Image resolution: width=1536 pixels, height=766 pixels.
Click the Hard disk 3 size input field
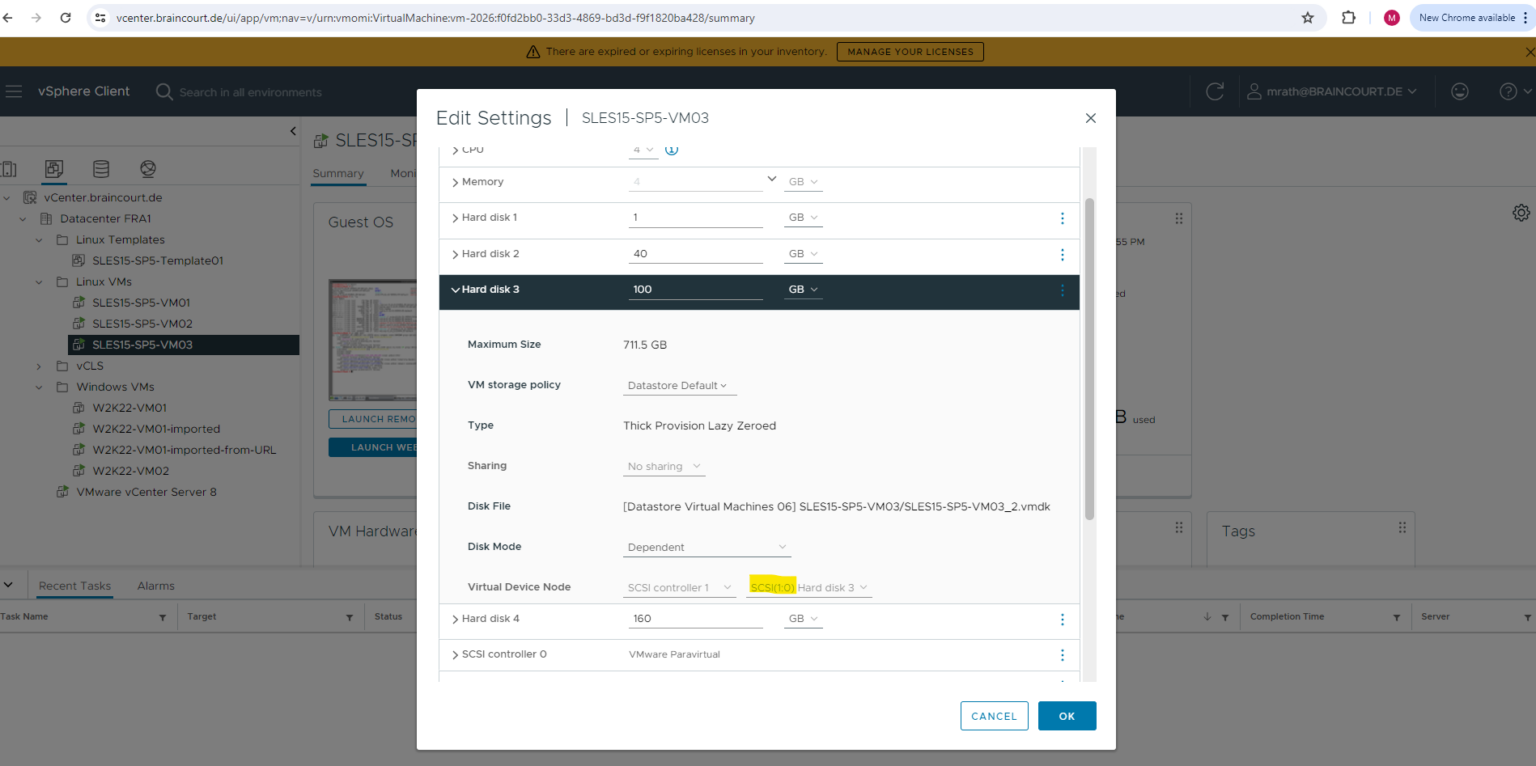tap(695, 288)
